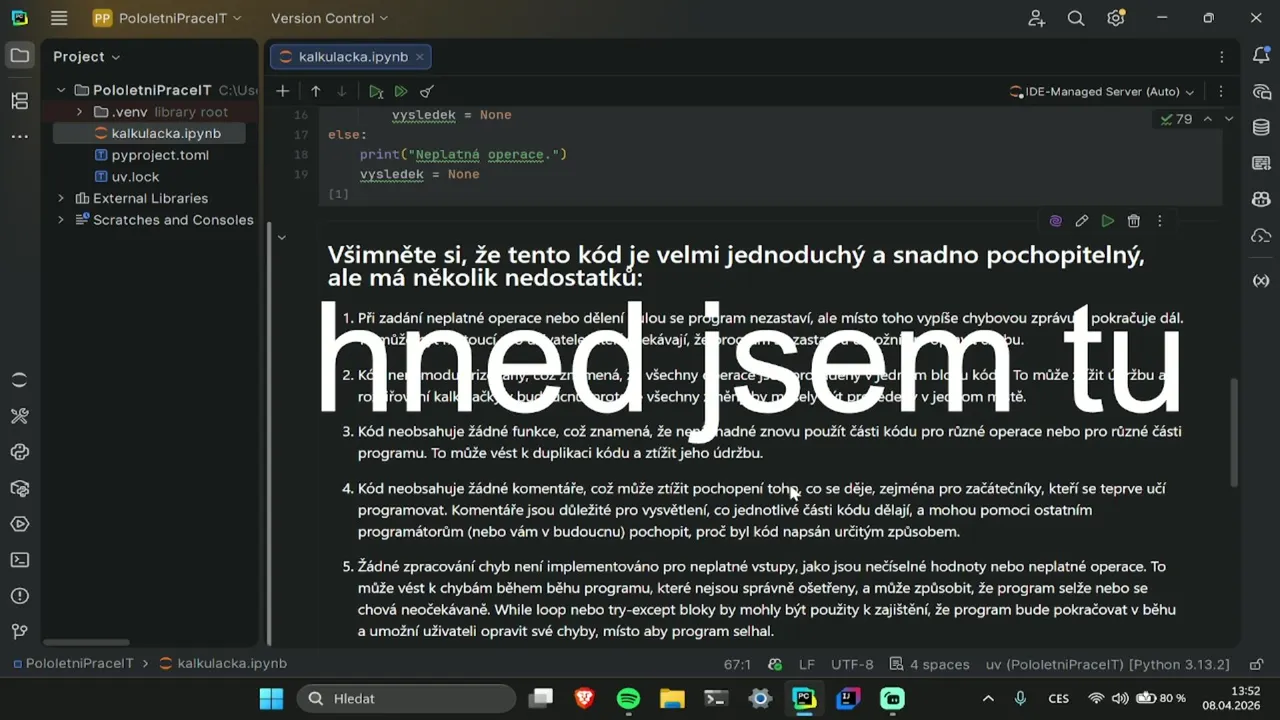1280x720 pixels.
Task: Run all cells in the notebook
Action: 401,91
